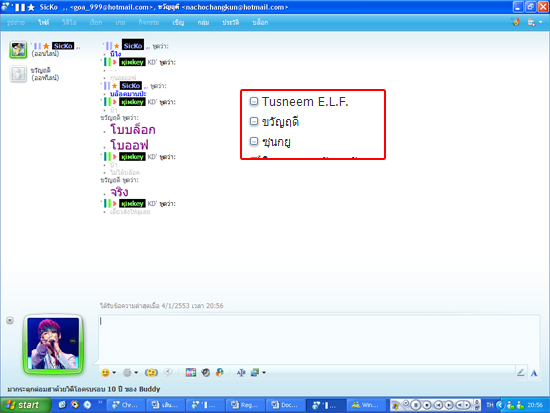Click the text translate AB icon

click(x=241, y=373)
